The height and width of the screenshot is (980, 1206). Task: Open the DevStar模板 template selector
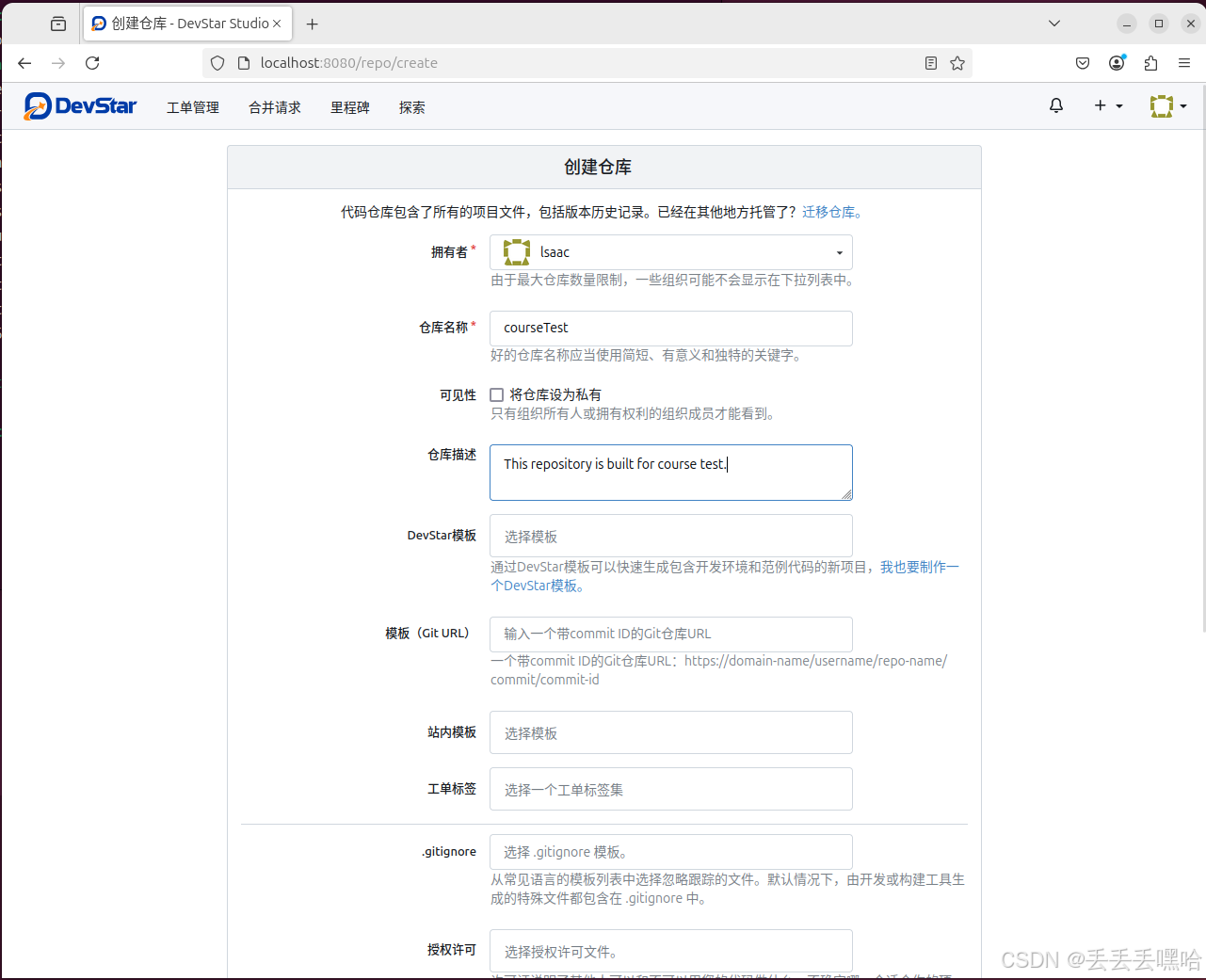click(x=670, y=535)
